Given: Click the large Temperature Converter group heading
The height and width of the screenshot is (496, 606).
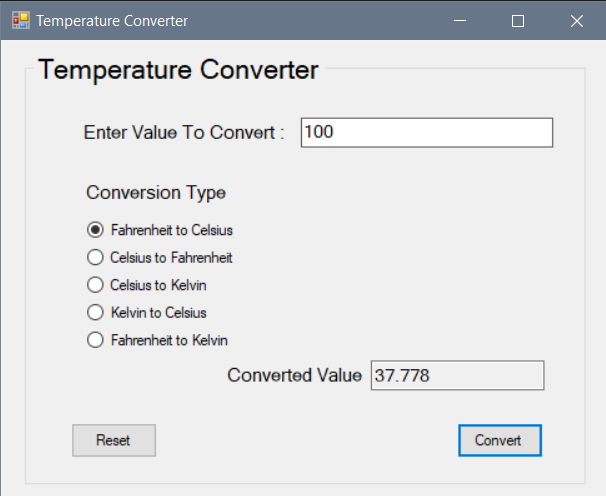Looking at the screenshot, I should pos(178,70).
